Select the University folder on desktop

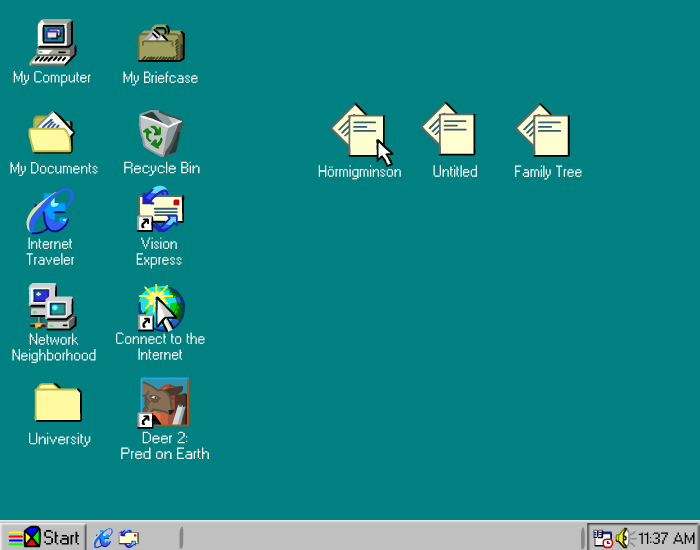click(x=58, y=403)
